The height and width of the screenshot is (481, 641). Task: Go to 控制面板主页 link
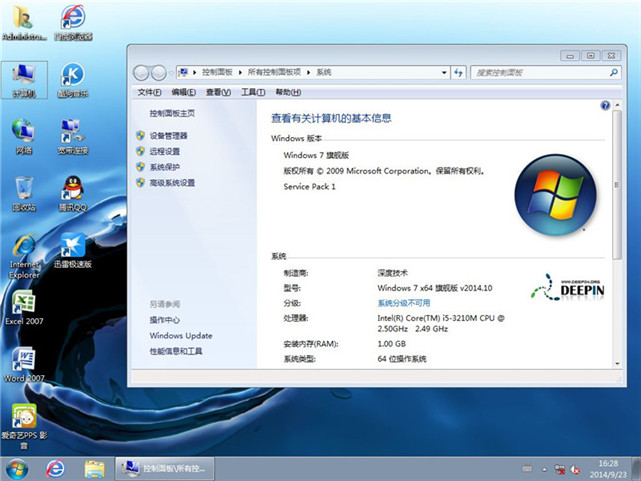172,113
